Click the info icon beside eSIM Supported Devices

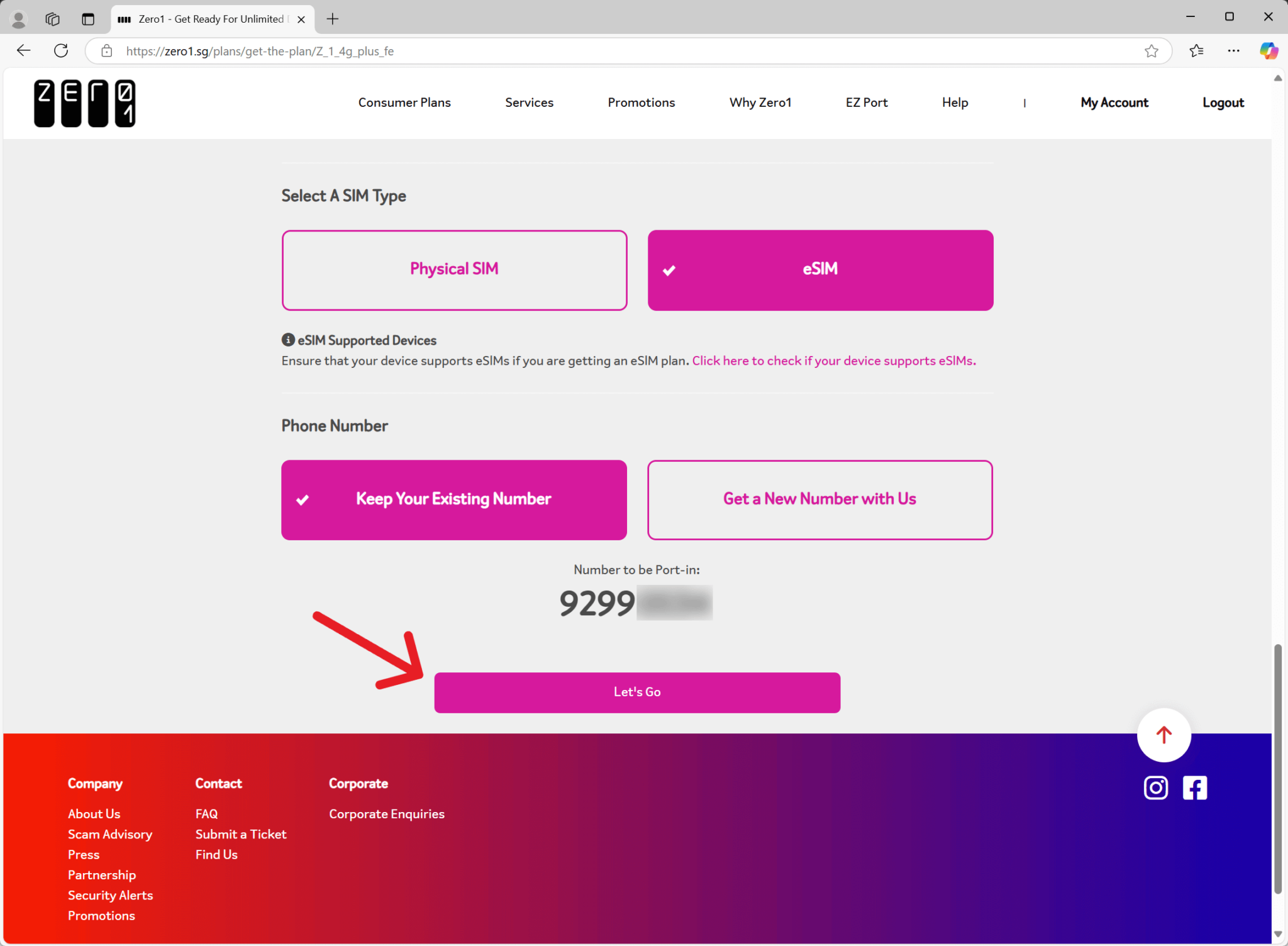tap(287, 339)
